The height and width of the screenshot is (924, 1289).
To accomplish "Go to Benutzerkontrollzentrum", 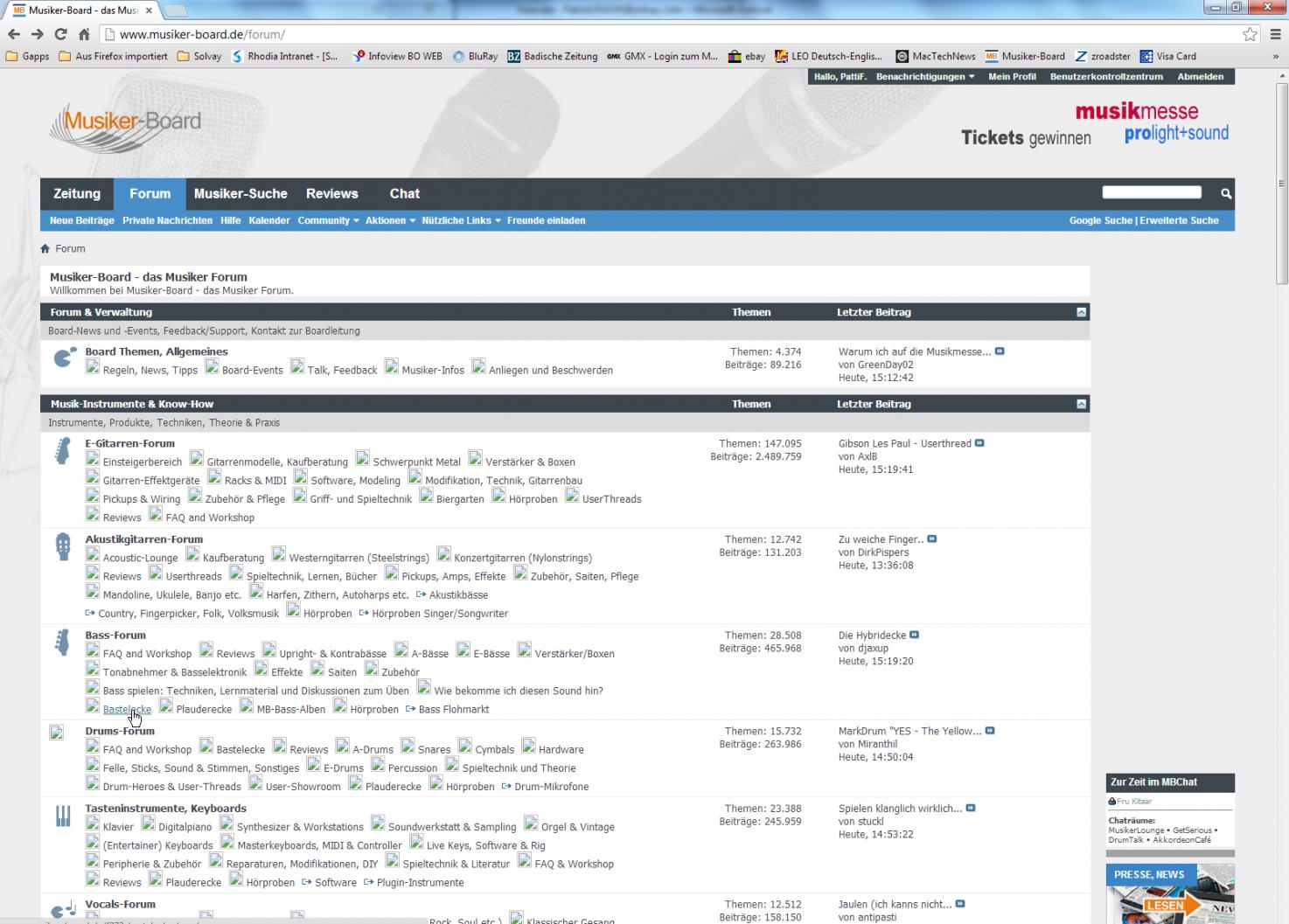I will (x=1106, y=77).
